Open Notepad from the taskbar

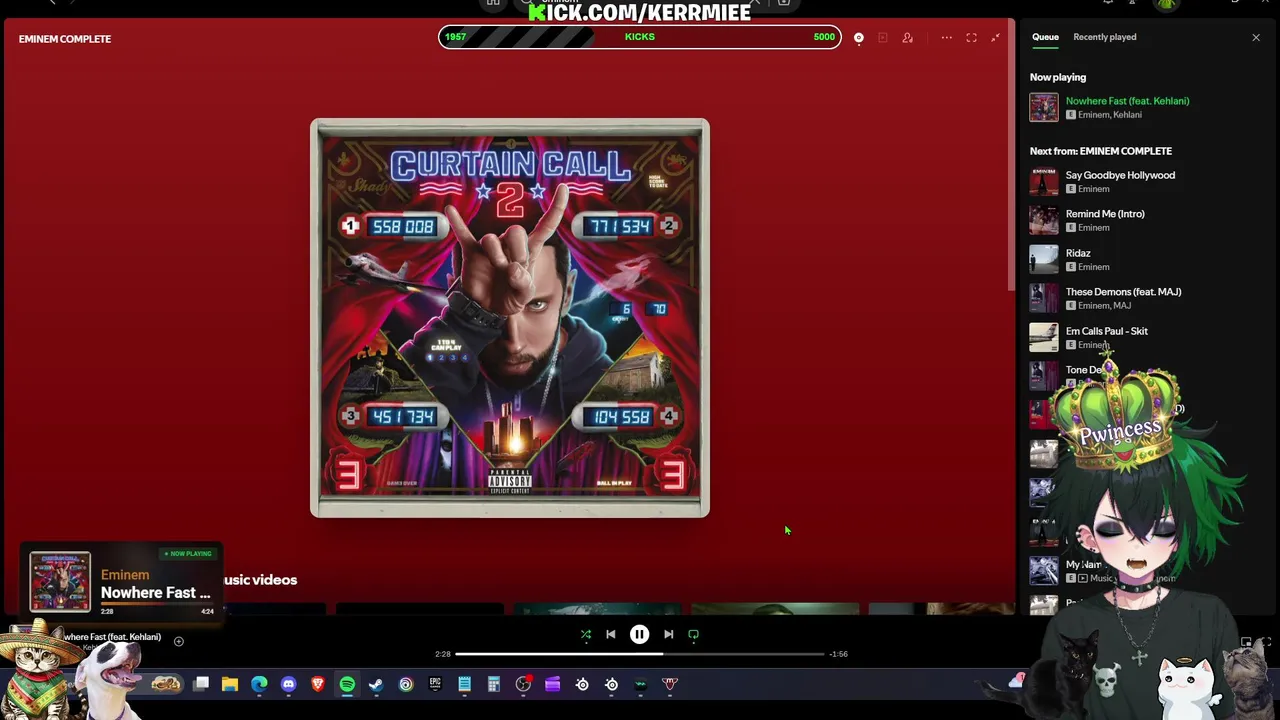[464, 684]
